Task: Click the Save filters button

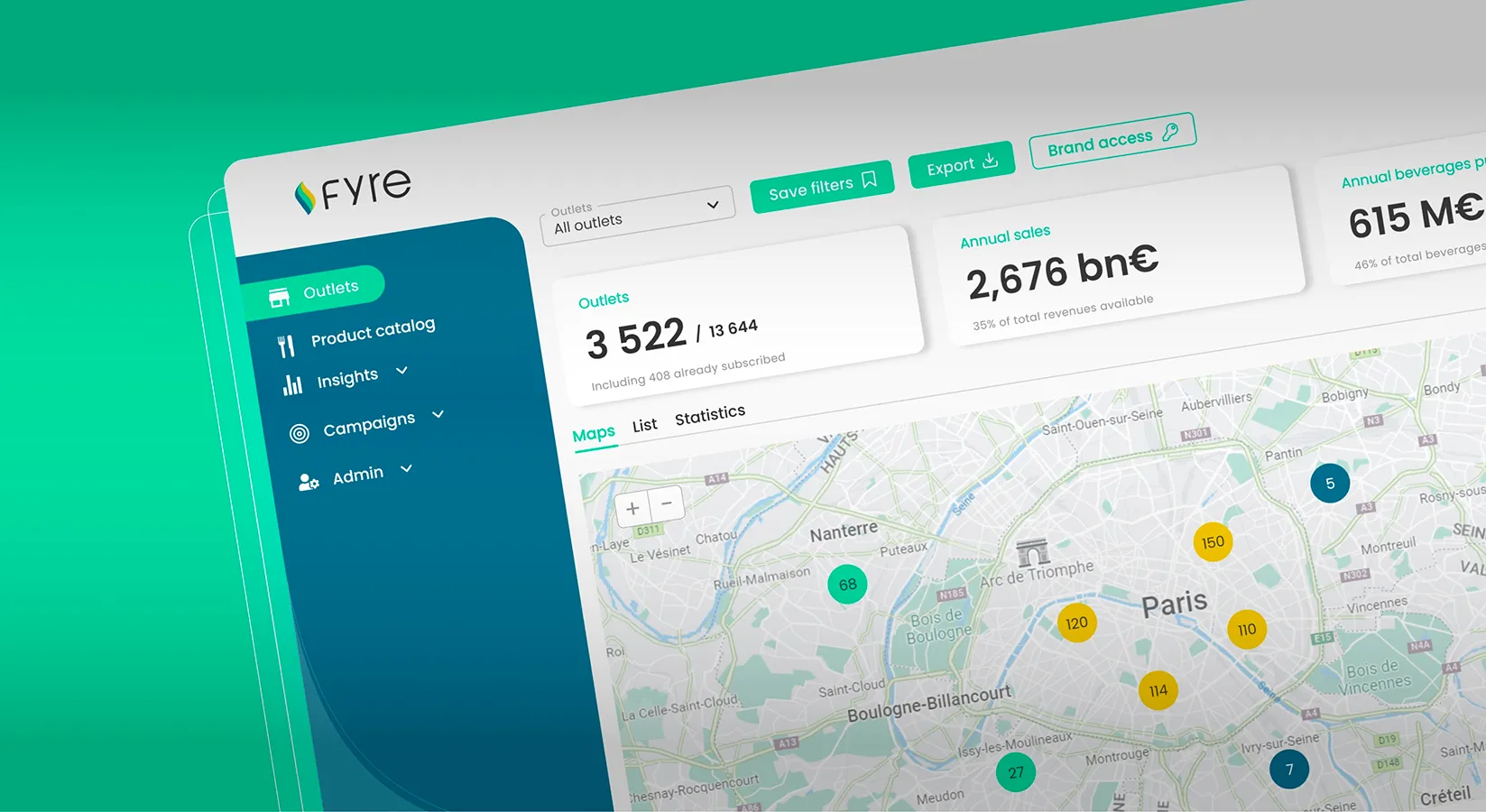Action: pos(822,186)
